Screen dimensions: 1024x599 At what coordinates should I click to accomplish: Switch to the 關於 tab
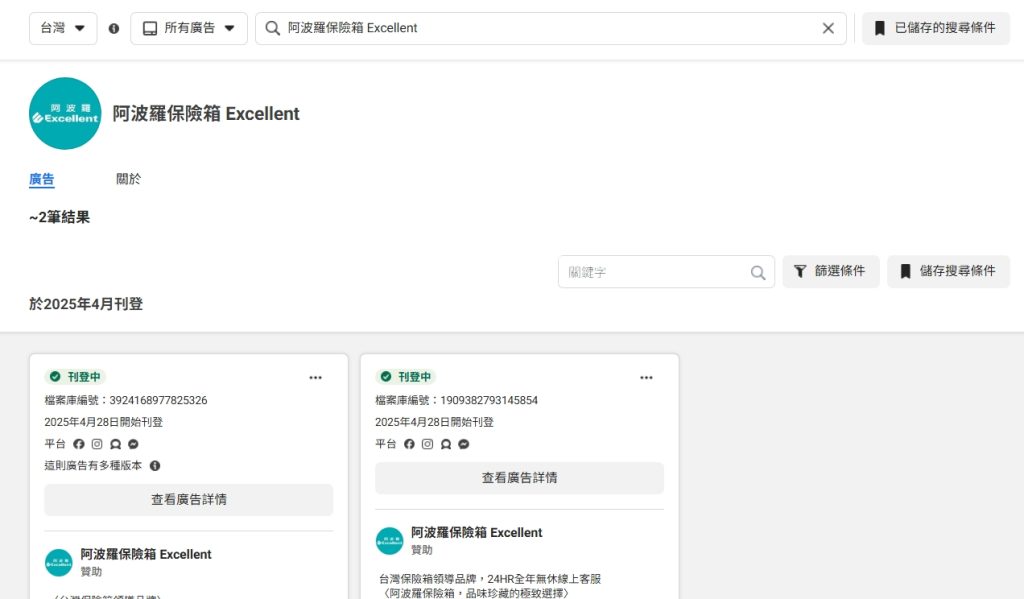point(128,179)
